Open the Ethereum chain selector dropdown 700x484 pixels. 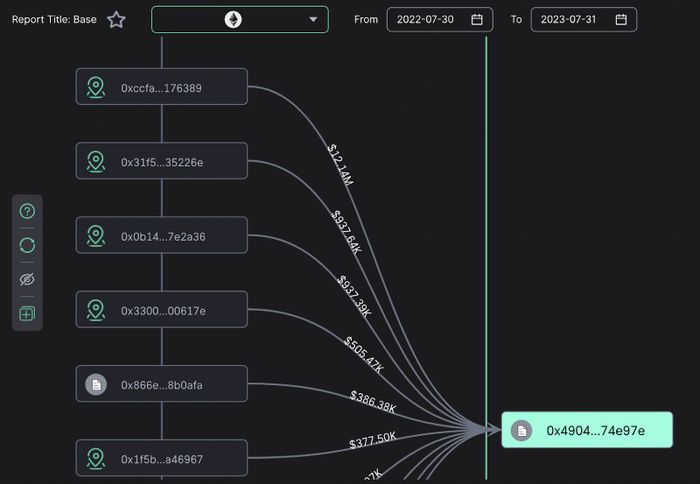(x=240, y=20)
